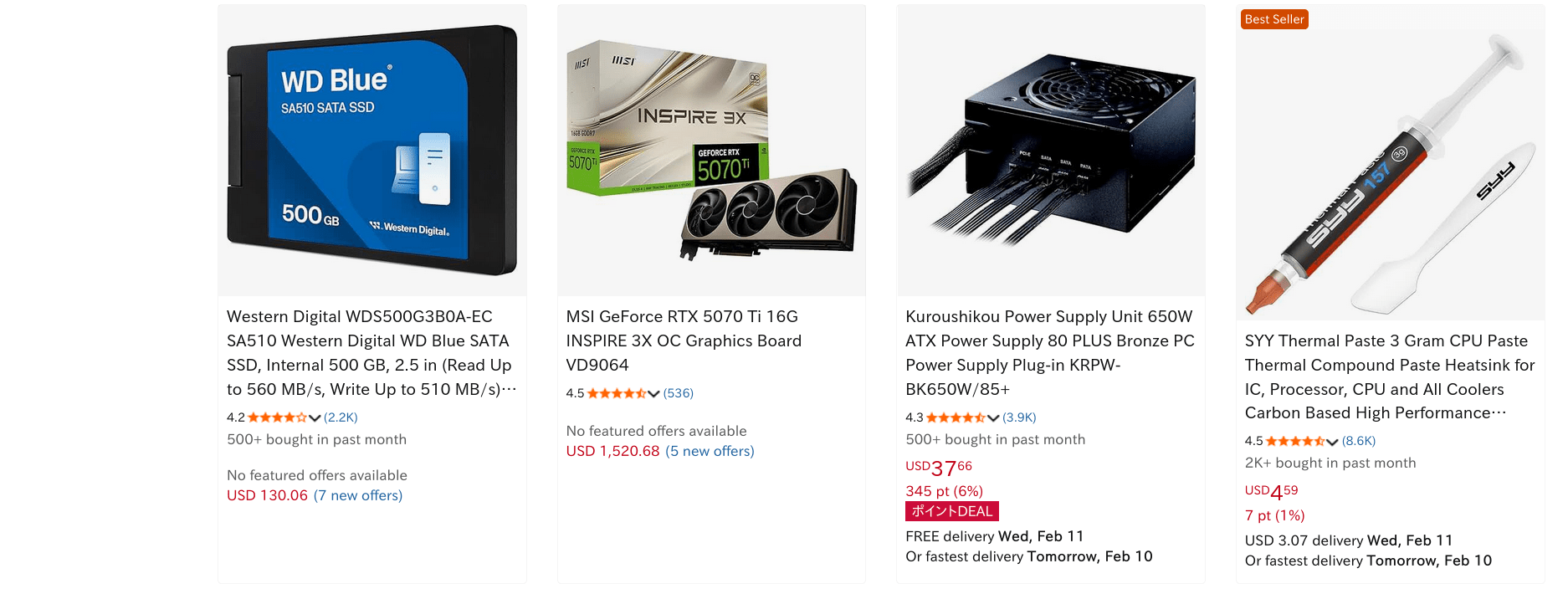Click the Best Seller badge
The width and height of the screenshot is (1568, 594).
coord(1274,19)
